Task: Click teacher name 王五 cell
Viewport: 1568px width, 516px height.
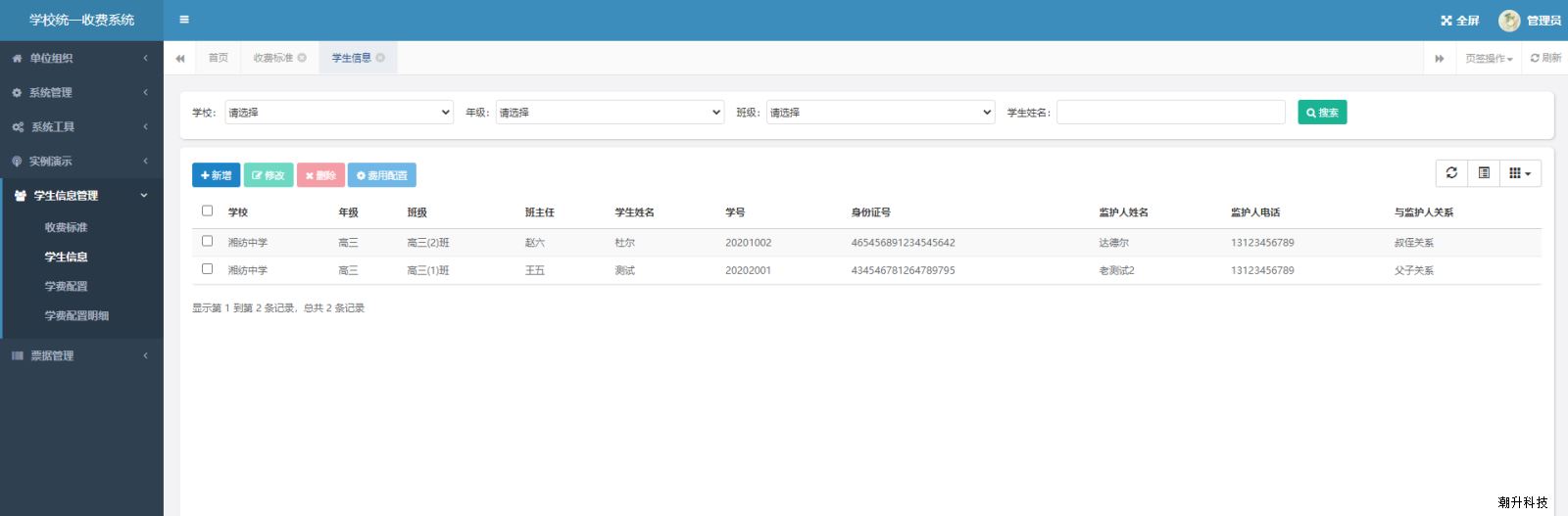Action: [535, 270]
